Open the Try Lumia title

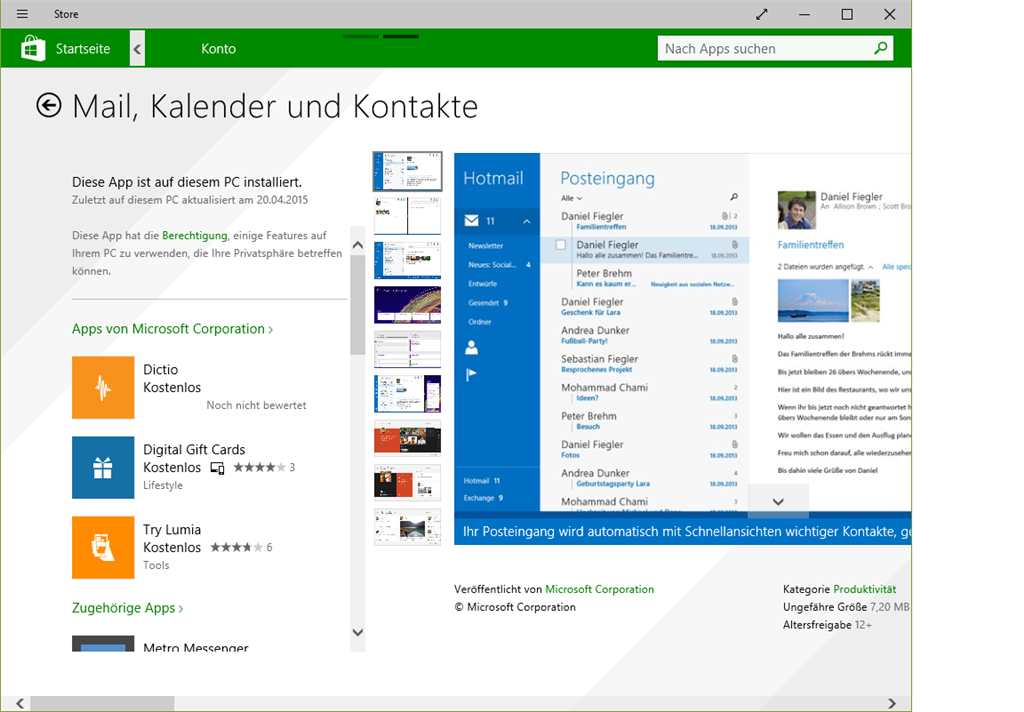point(172,529)
